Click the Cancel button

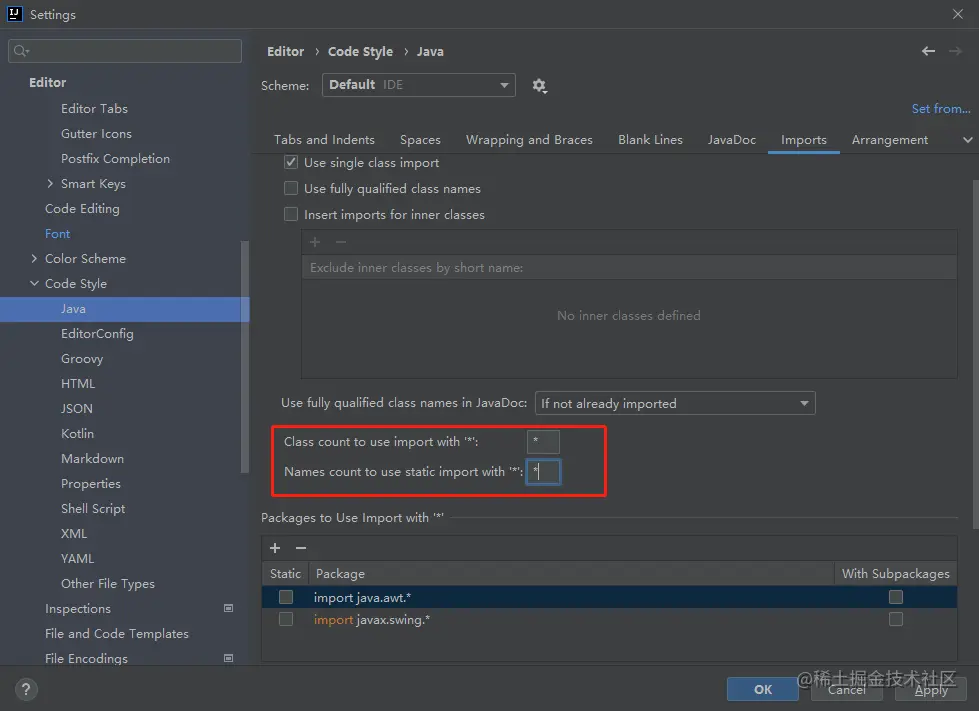[x=847, y=689]
